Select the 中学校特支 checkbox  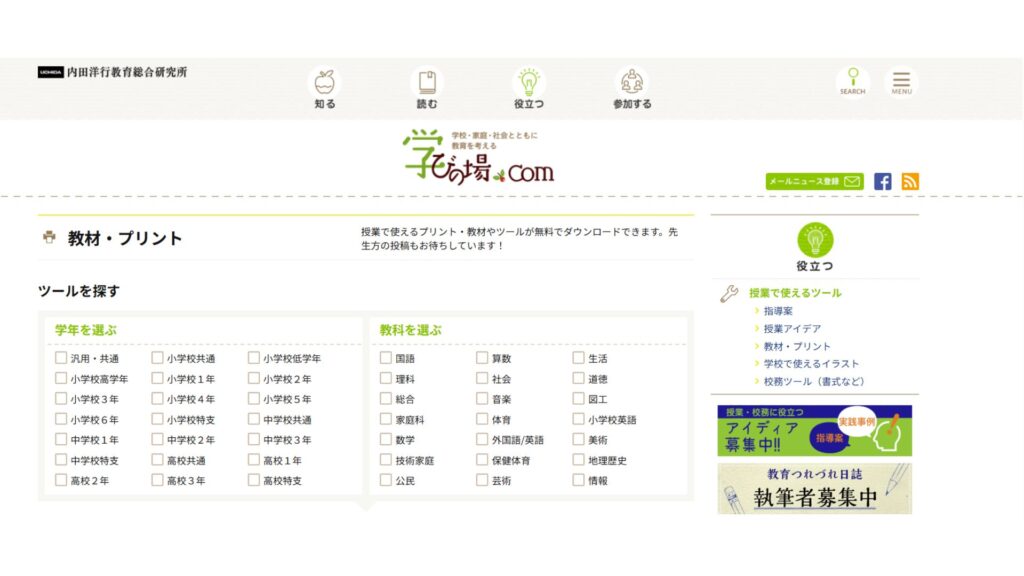pos(61,460)
